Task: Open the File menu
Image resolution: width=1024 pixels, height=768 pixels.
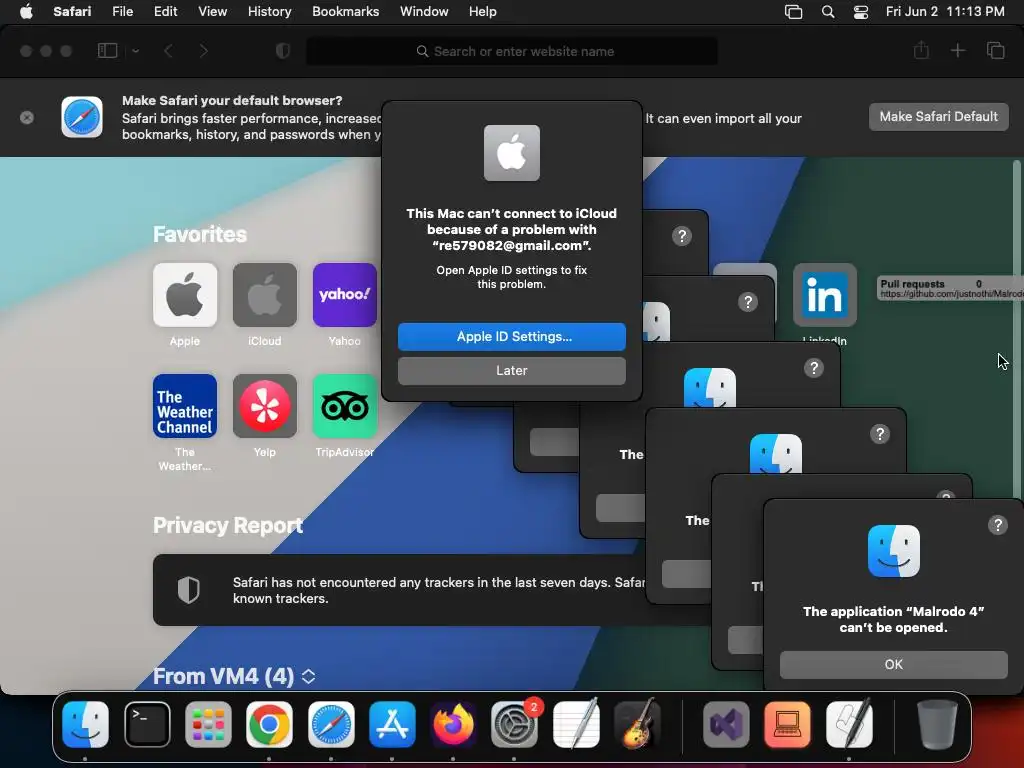Action: coord(122,12)
